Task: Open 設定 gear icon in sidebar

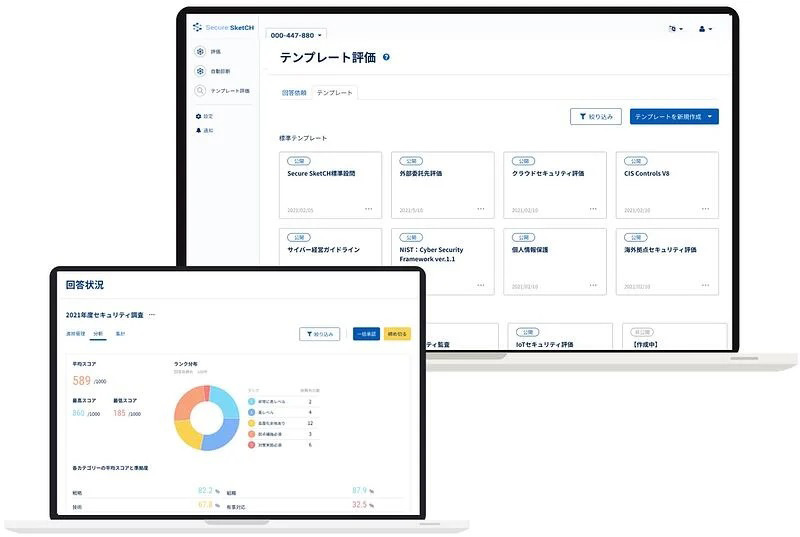Action: [x=198, y=116]
